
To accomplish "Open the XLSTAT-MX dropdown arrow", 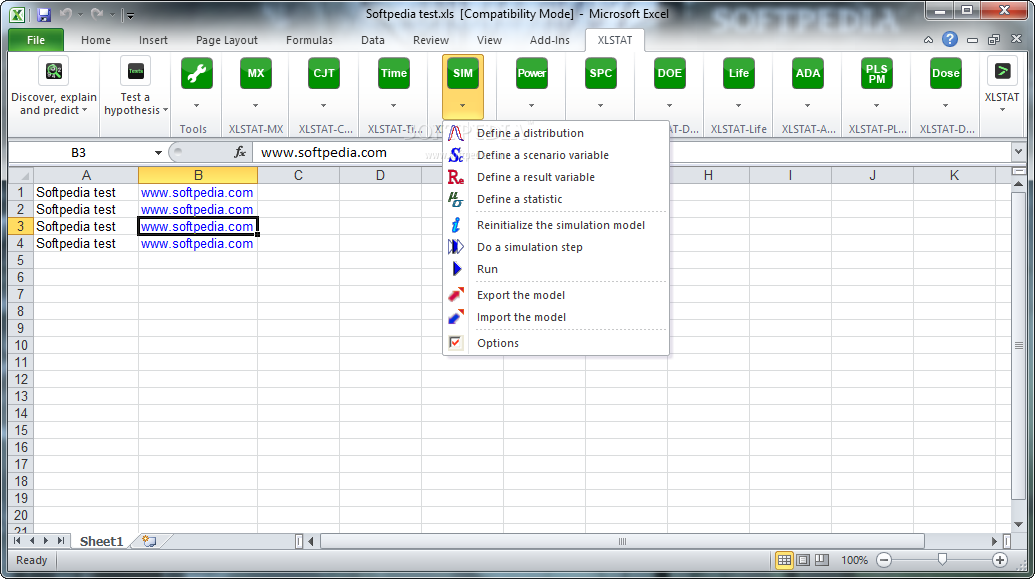I will (x=255, y=106).
